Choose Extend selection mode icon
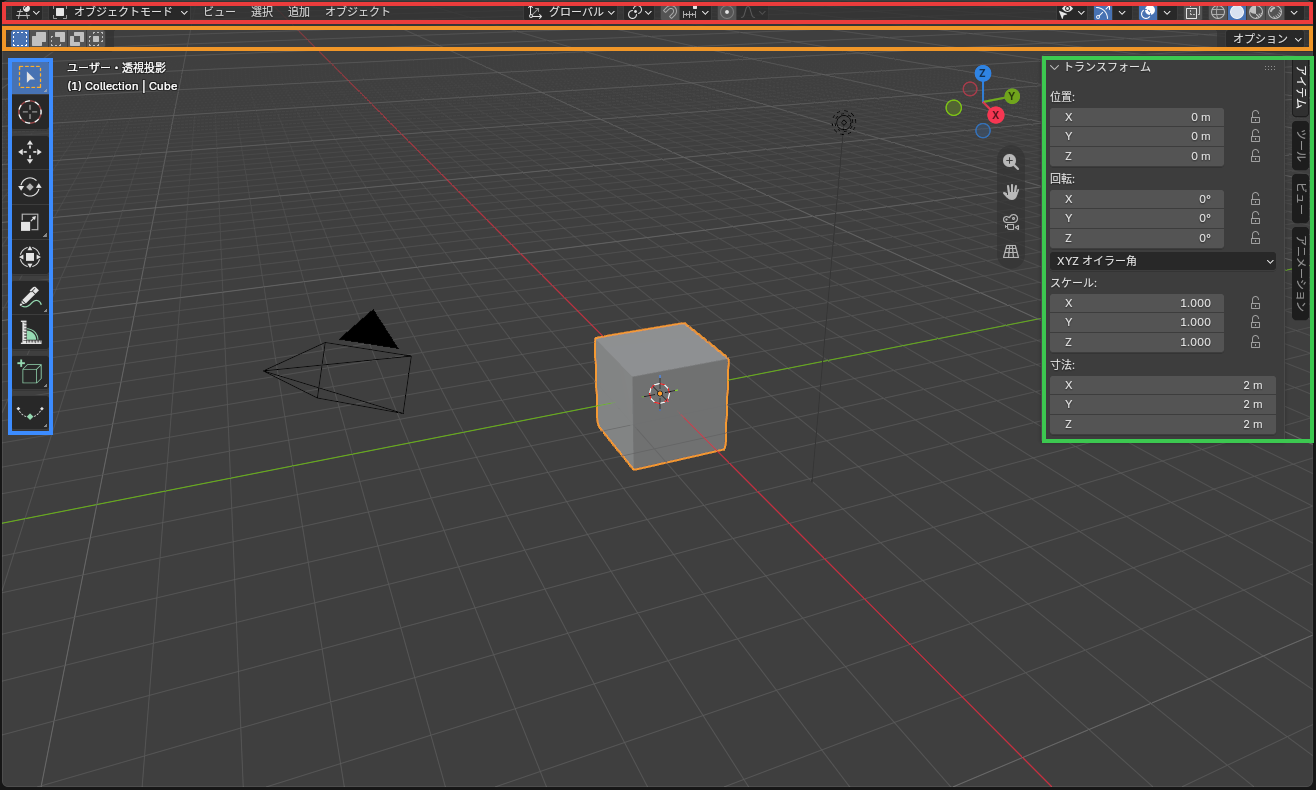 click(x=39, y=39)
